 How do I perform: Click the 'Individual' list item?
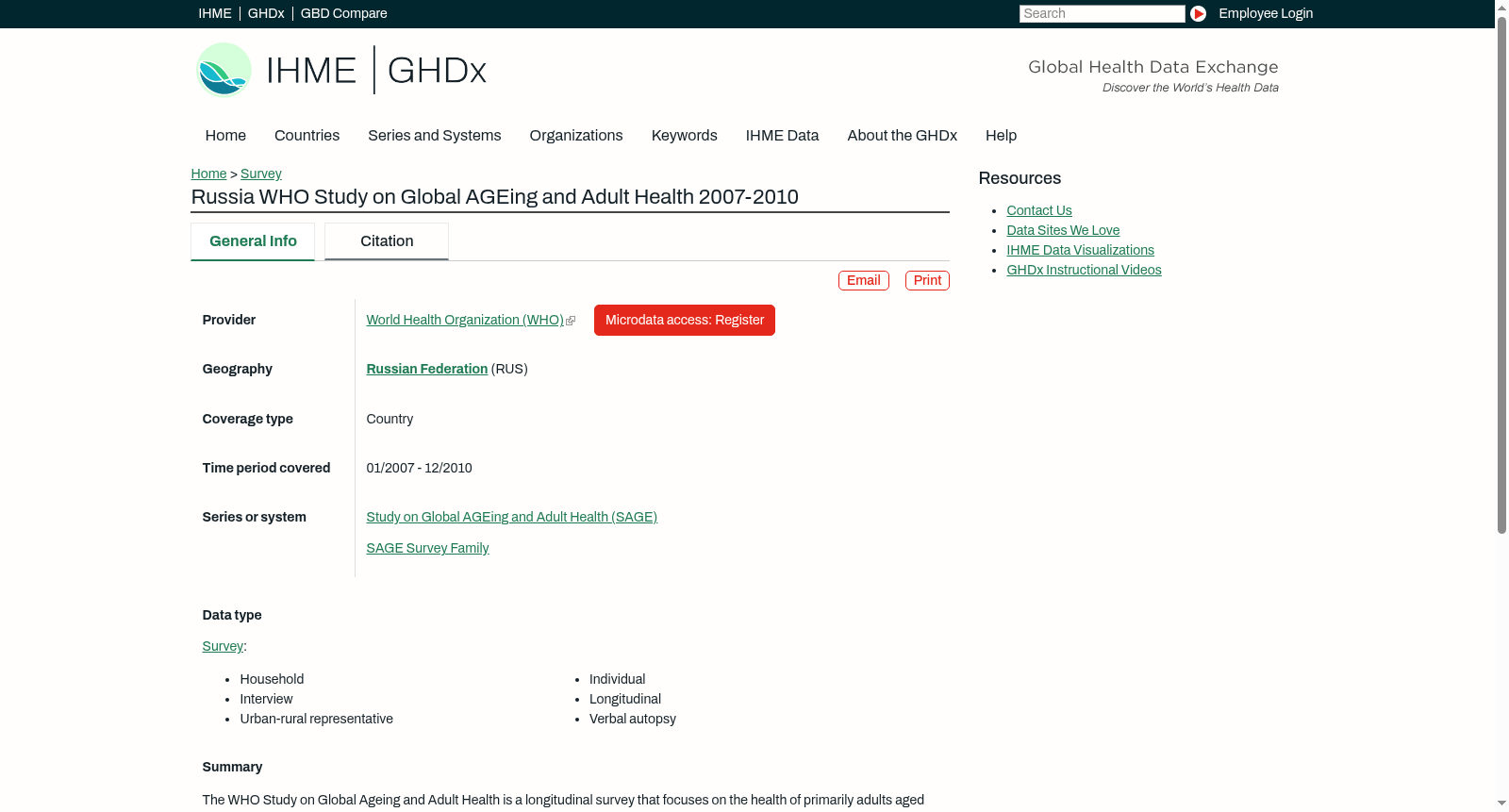tap(617, 680)
